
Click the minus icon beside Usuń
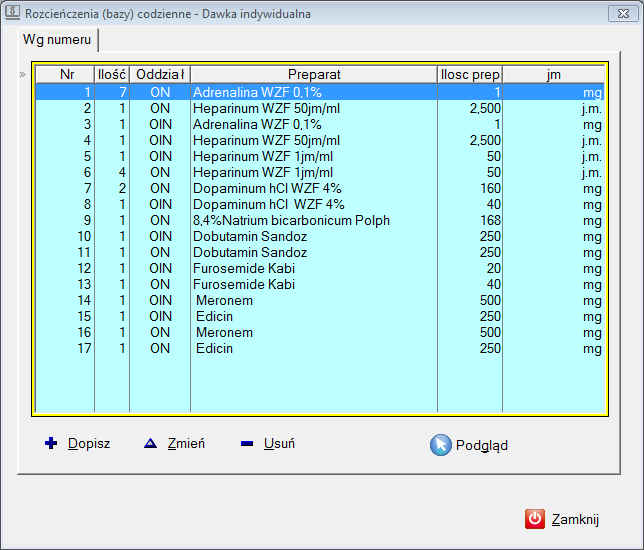tap(247, 443)
